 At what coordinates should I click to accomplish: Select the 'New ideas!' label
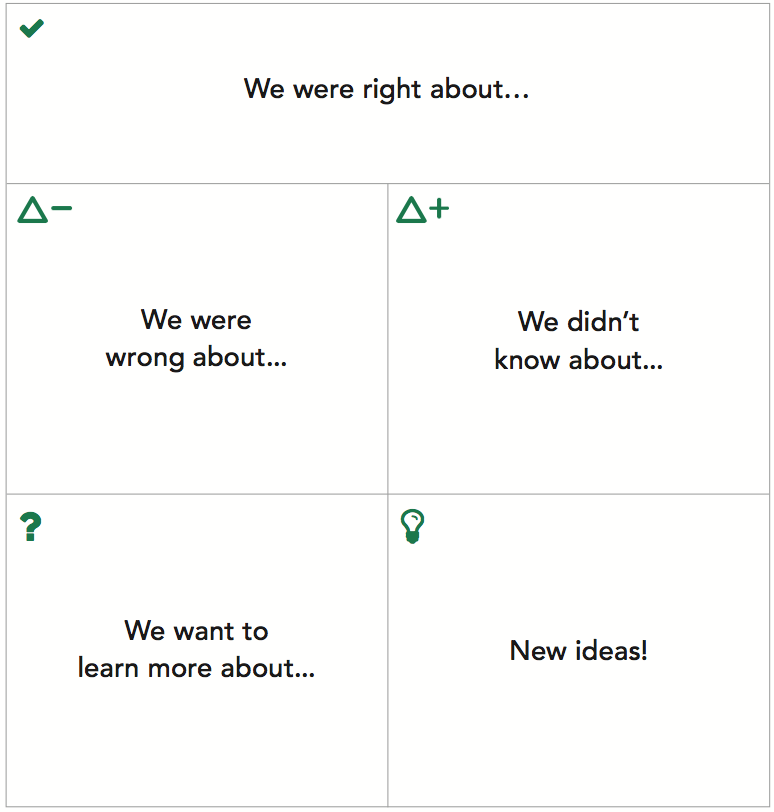pyautogui.click(x=578, y=650)
